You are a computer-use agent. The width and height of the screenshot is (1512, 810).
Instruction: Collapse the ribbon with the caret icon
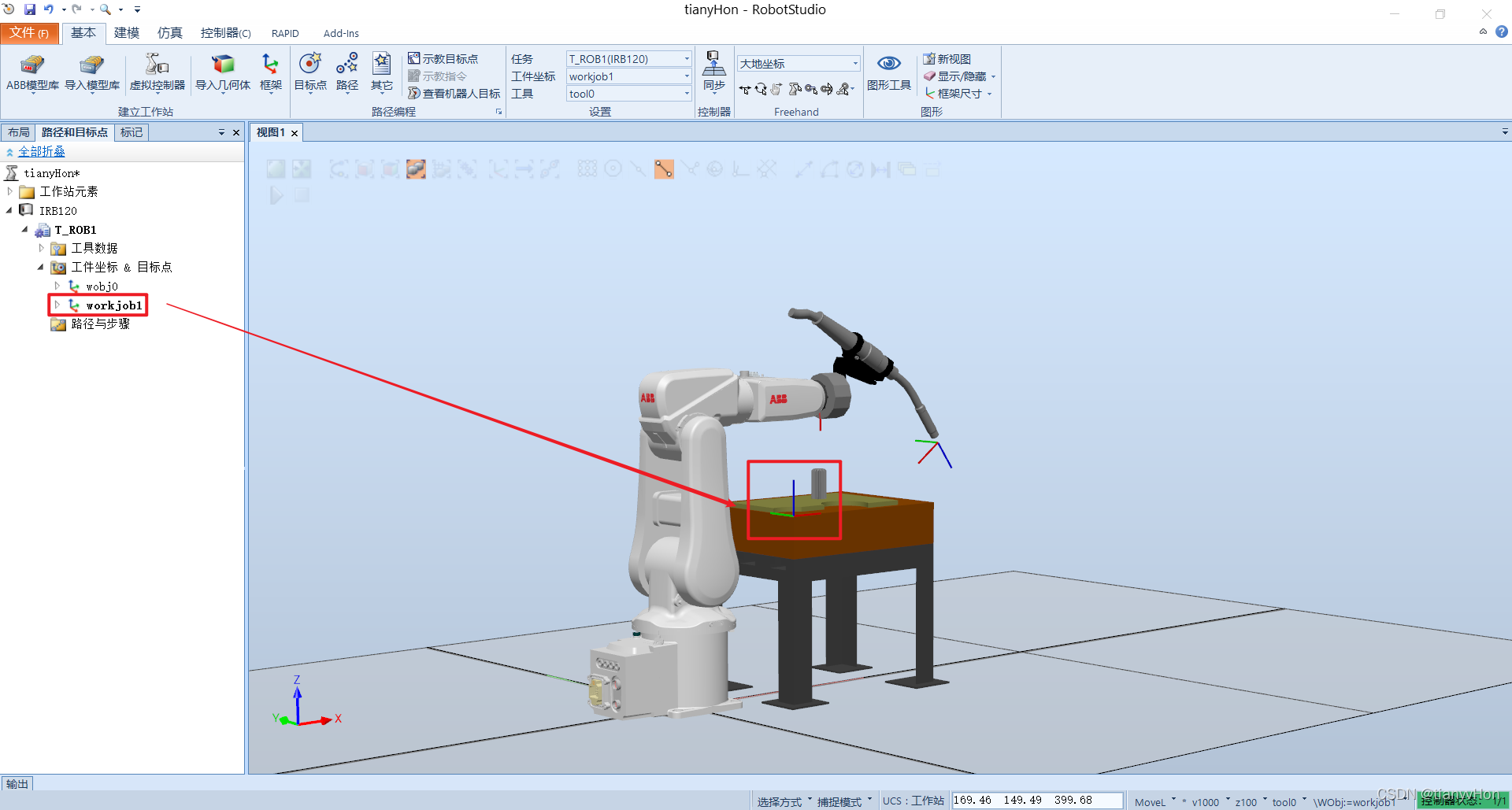[1483, 32]
